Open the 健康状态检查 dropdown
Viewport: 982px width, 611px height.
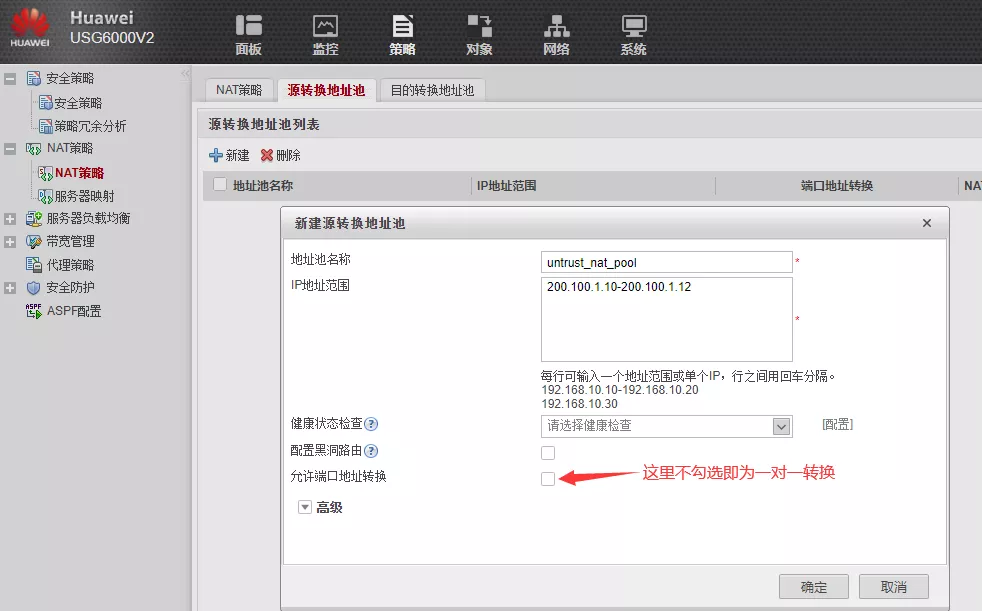781,427
